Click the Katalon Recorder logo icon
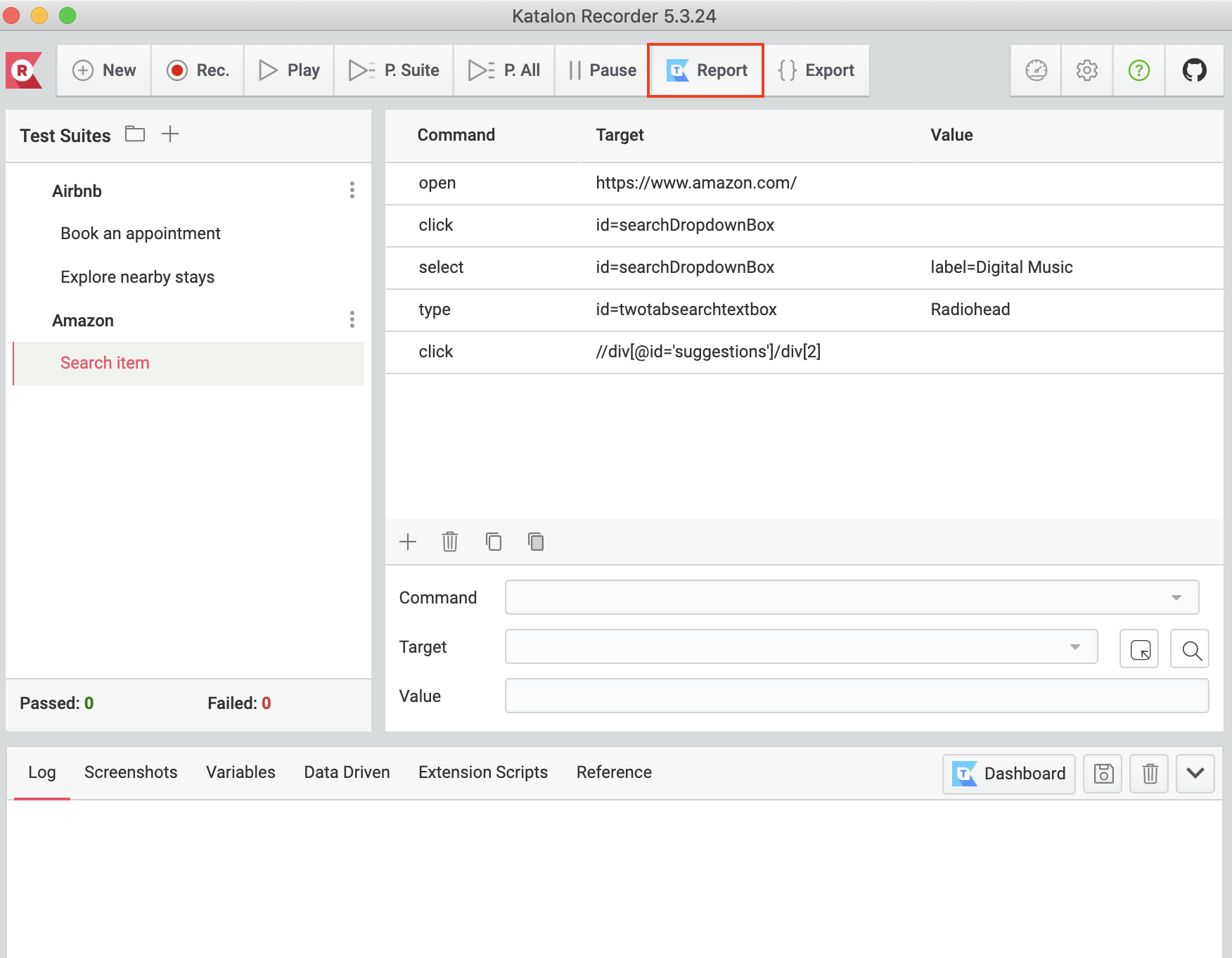This screenshot has width=1232, height=958. (x=24, y=70)
